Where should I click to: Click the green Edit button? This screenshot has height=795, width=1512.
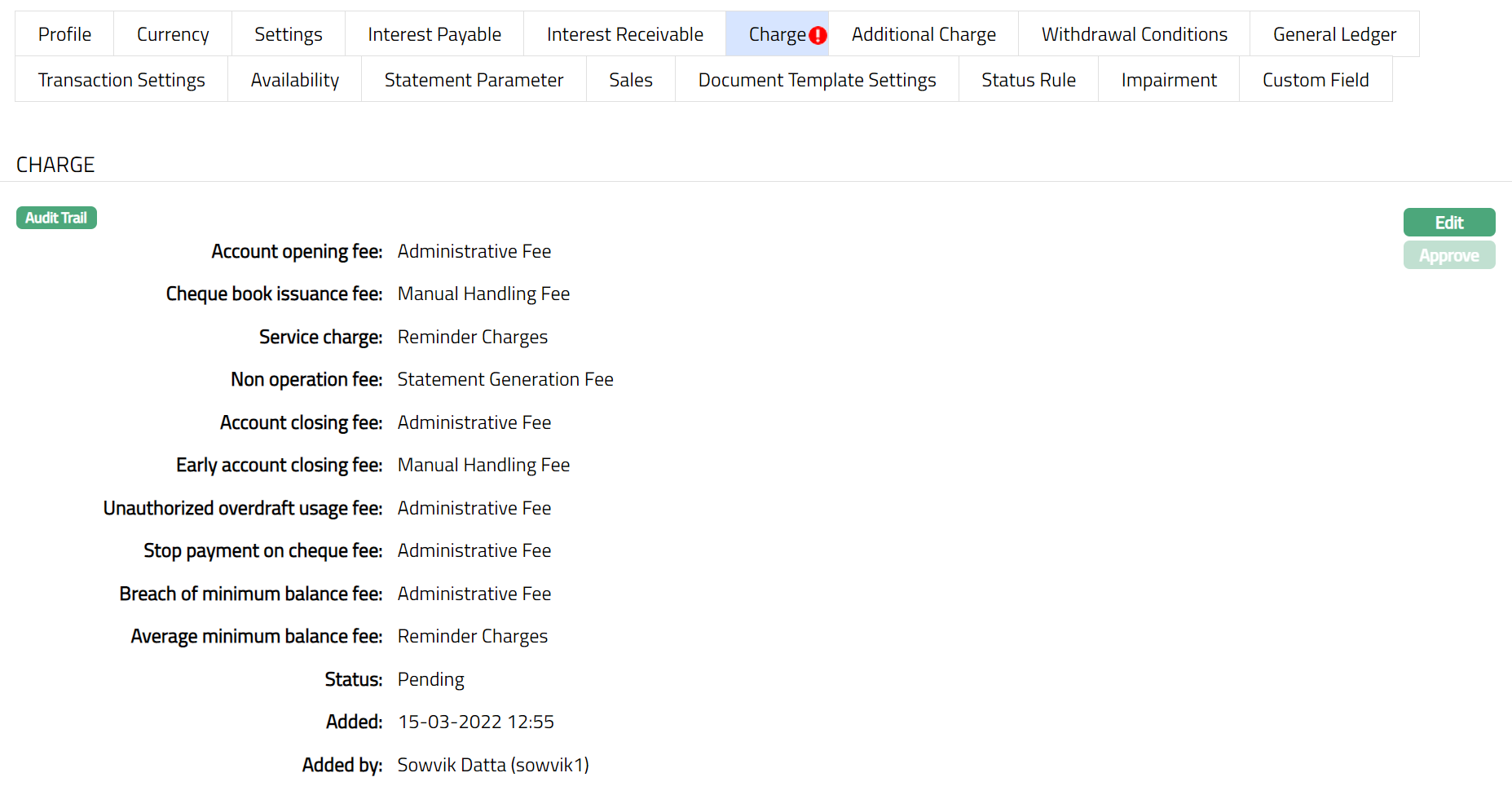(x=1448, y=223)
